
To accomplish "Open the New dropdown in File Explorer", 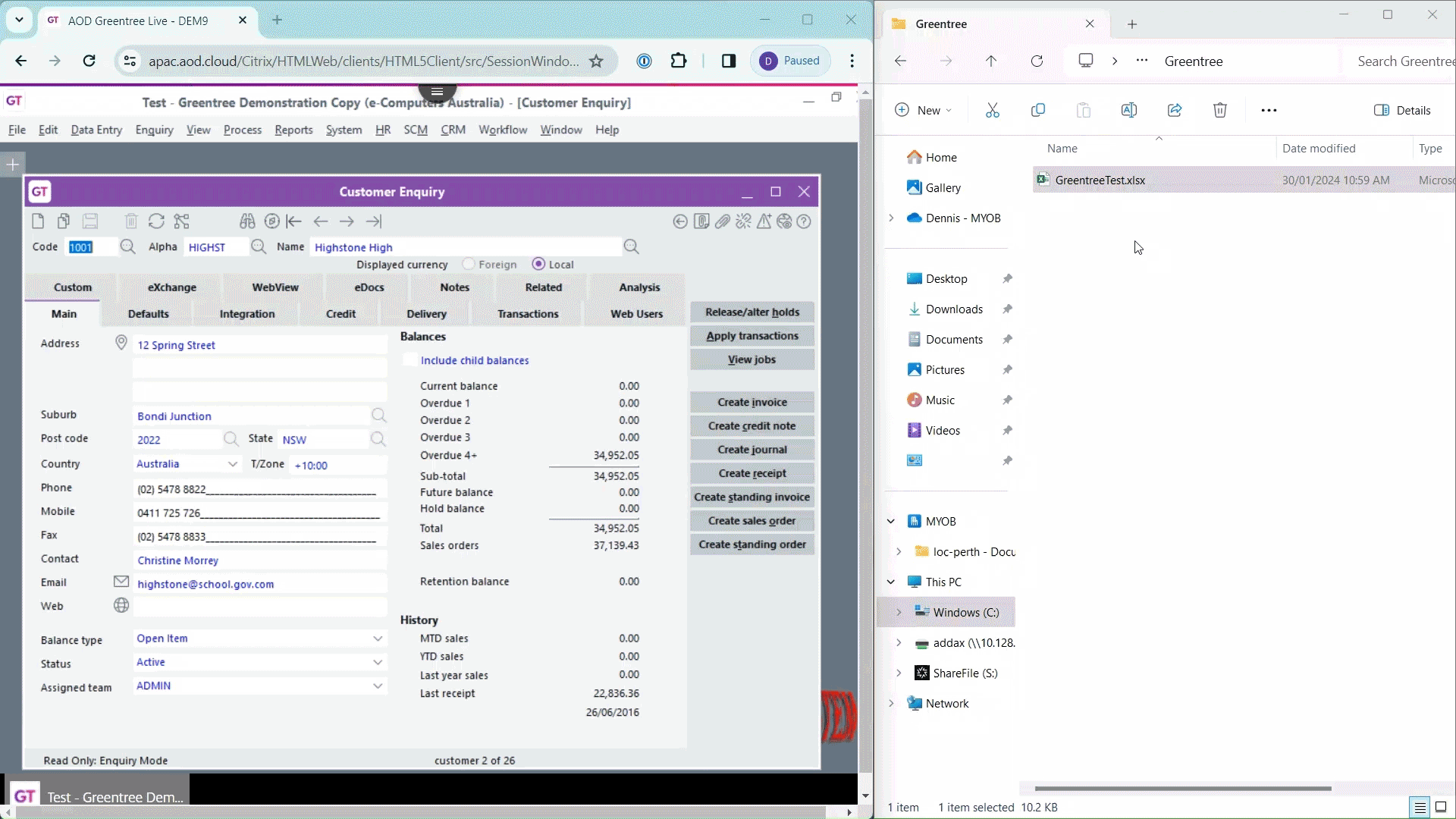I will point(924,111).
